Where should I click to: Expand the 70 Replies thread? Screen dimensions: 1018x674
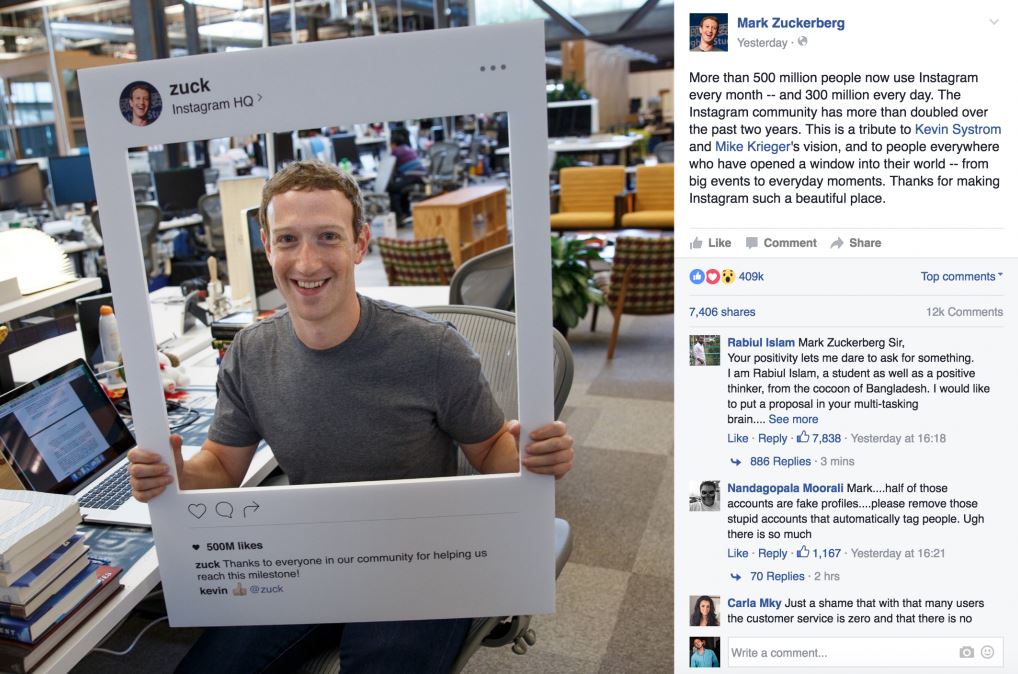pos(776,576)
